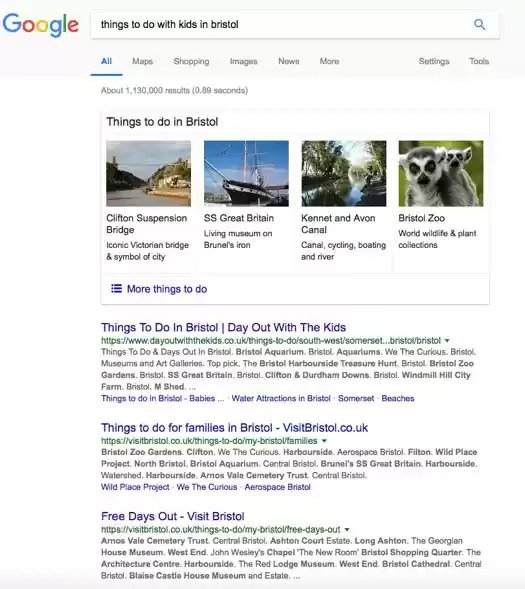Open the SS Great Britain ship photo
This screenshot has width=525, height=589.
[246, 173]
